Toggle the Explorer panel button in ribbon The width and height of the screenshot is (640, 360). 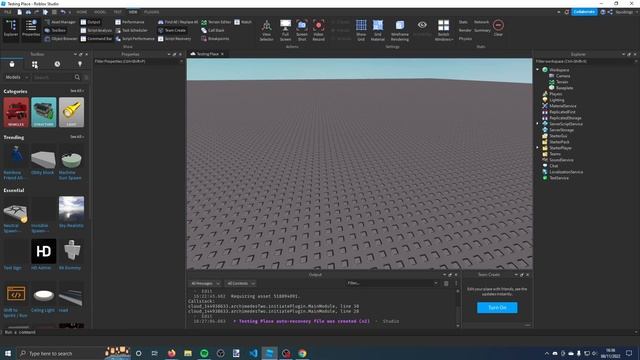coord(11,29)
